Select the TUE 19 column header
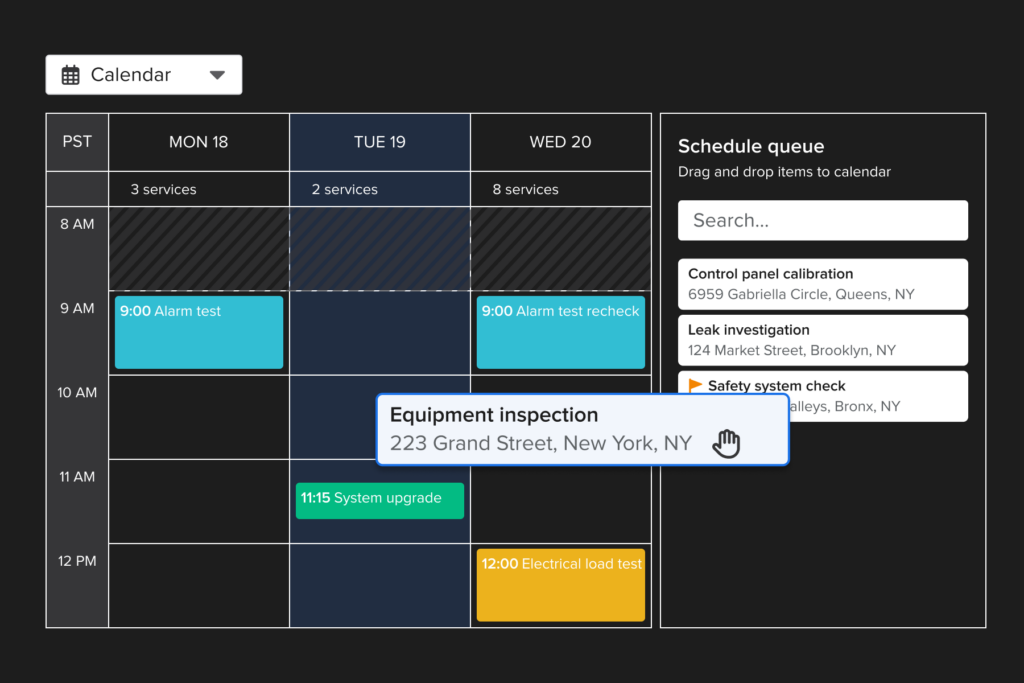 [379, 141]
